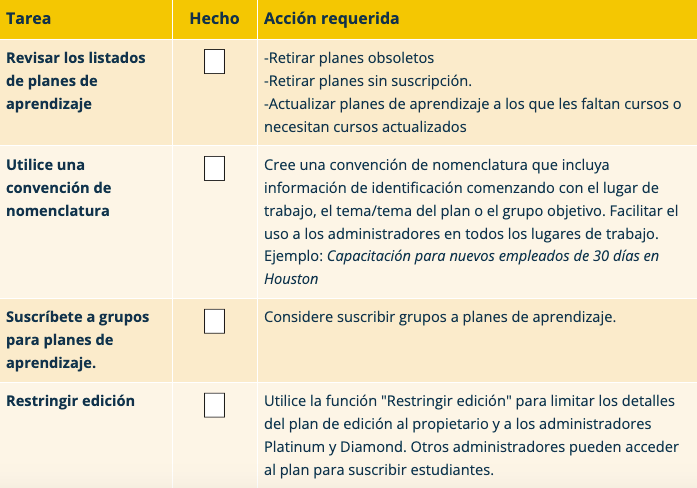Image resolution: width=697 pixels, height=488 pixels.
Task: Click the Acción requerida column header
Action: click(x=331, y=19)
